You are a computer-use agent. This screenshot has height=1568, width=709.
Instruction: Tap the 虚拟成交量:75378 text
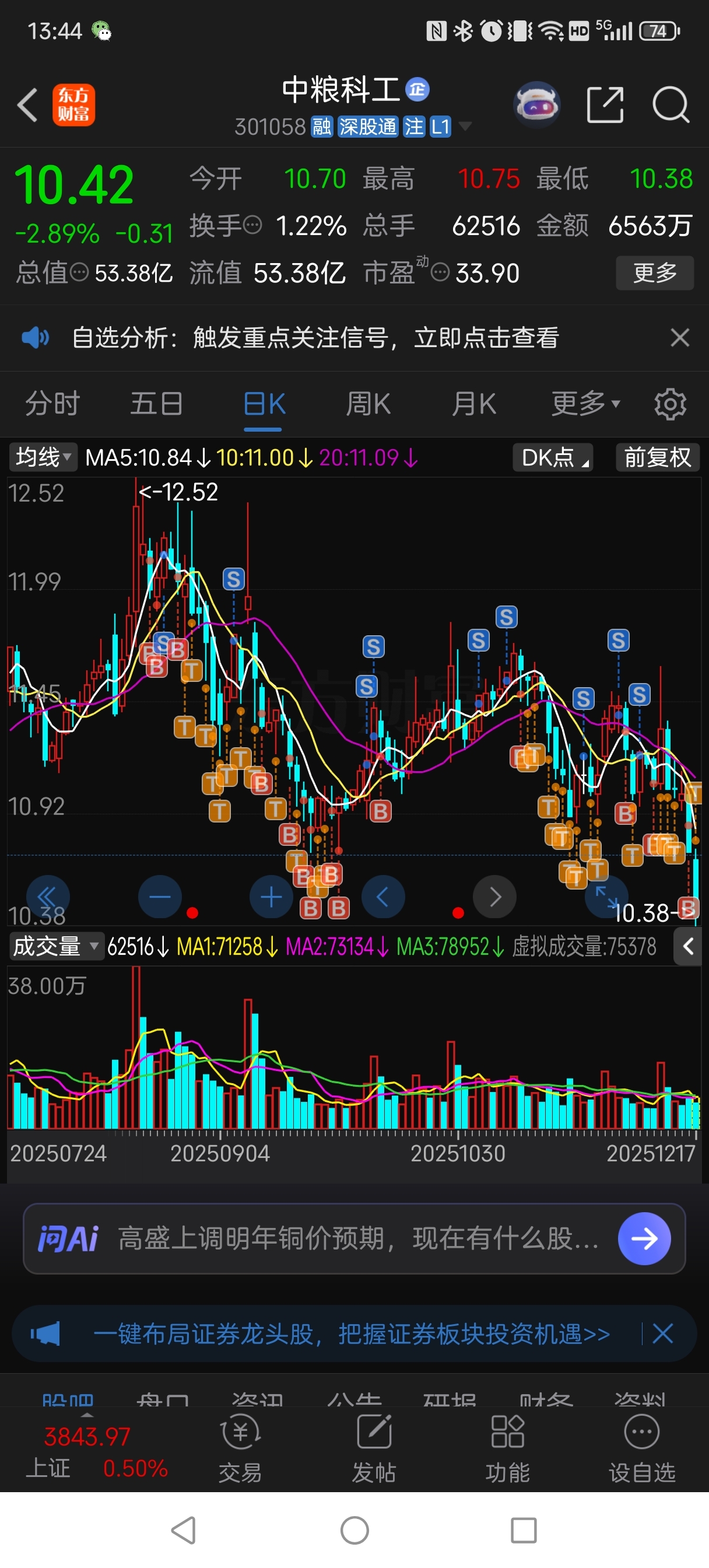point(584,947)
